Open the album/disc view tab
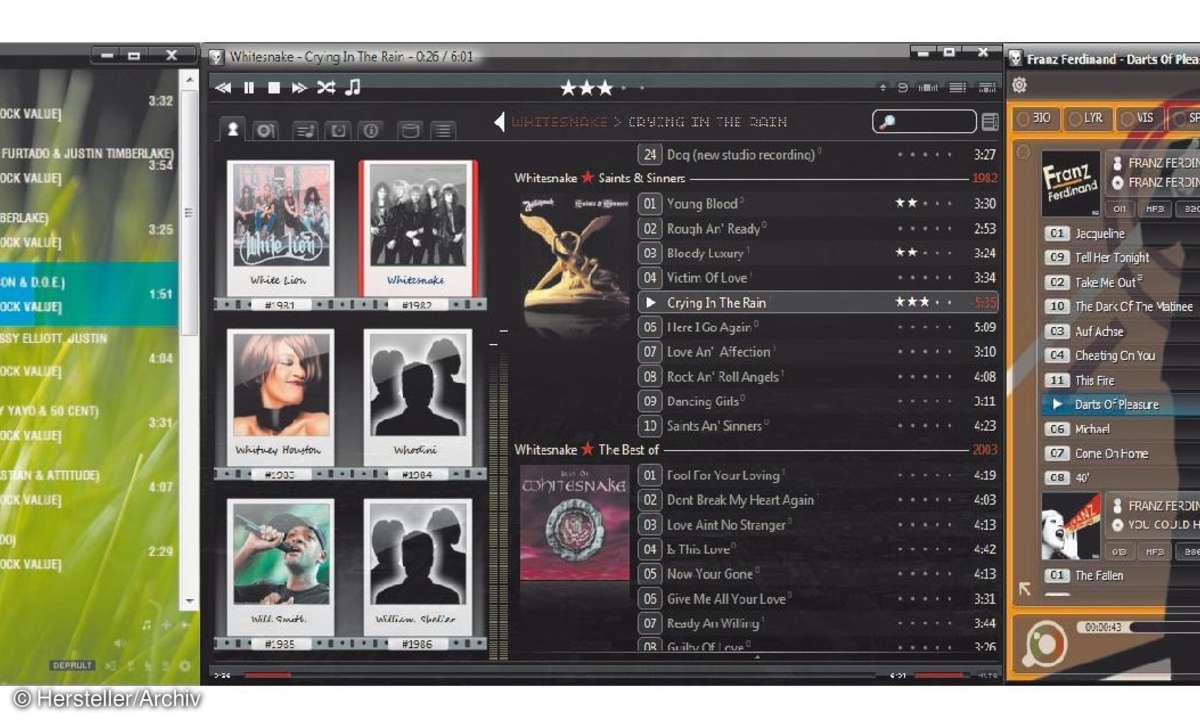Screen dimensions: 1200x720 (x=265, y=130)
